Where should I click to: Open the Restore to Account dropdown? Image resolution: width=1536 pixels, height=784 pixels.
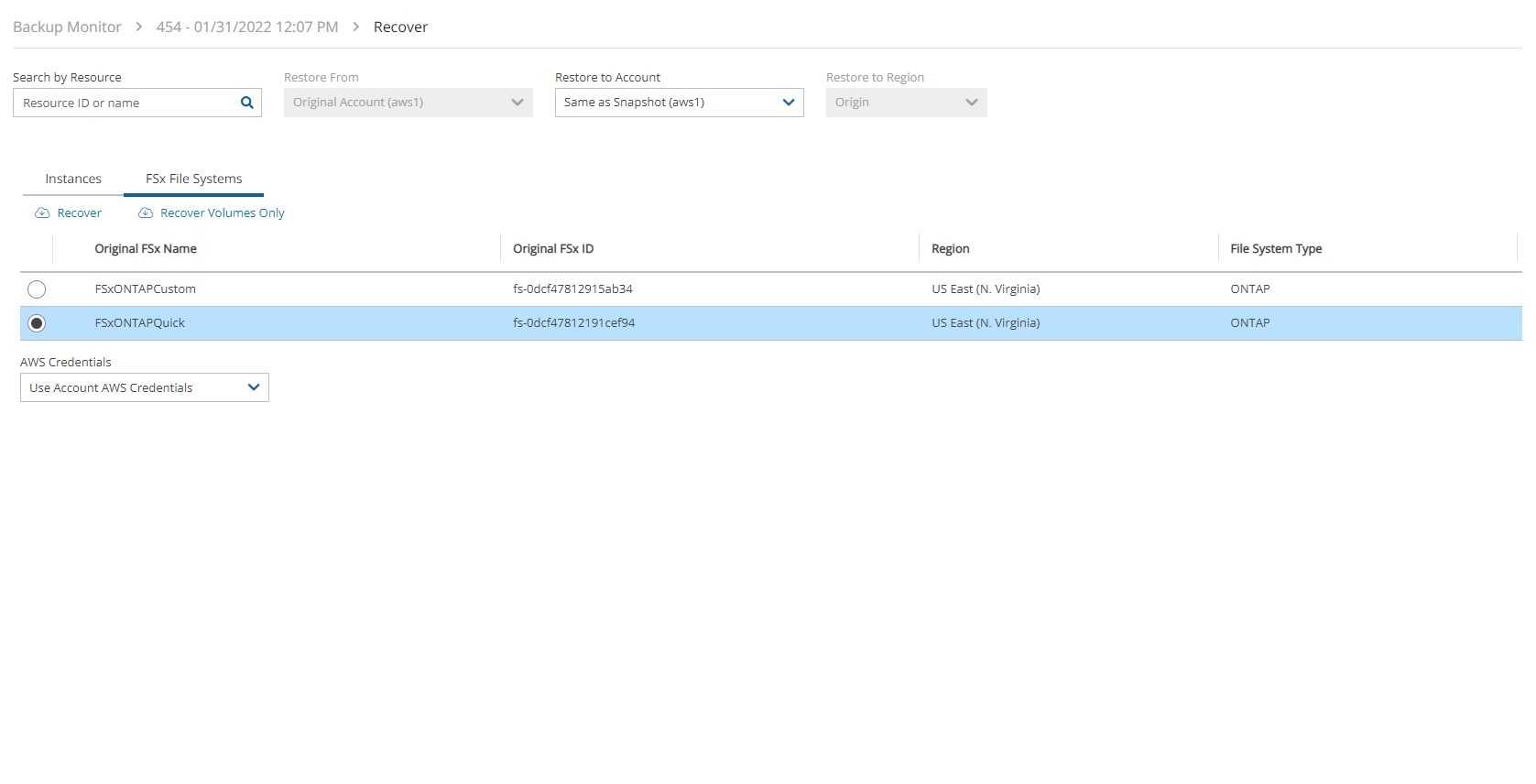click(679, 103)
